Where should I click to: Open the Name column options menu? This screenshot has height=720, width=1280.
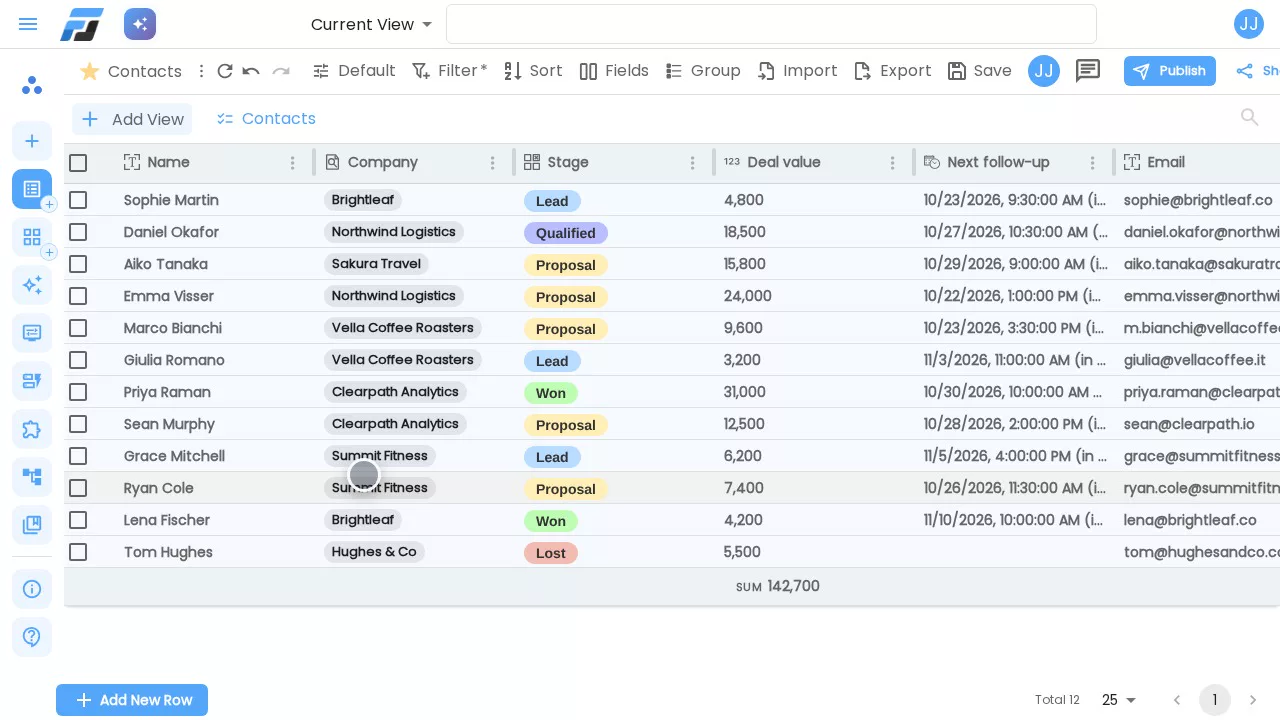[x=293, y=163]
